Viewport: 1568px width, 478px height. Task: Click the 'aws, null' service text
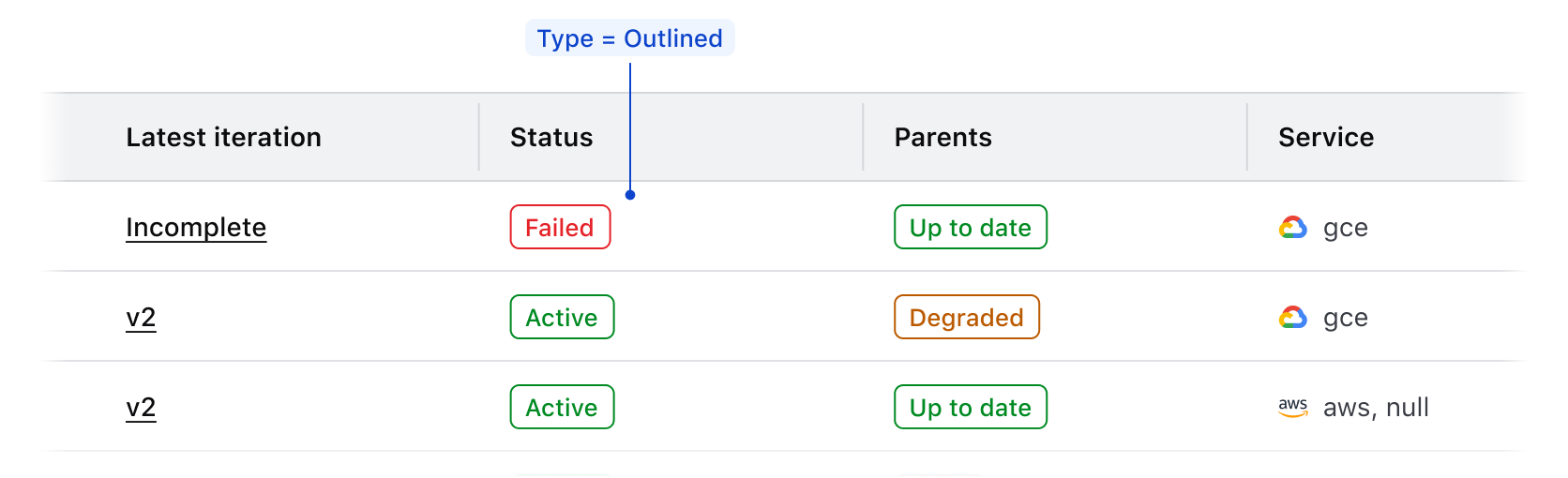(x=1375, y=408)
